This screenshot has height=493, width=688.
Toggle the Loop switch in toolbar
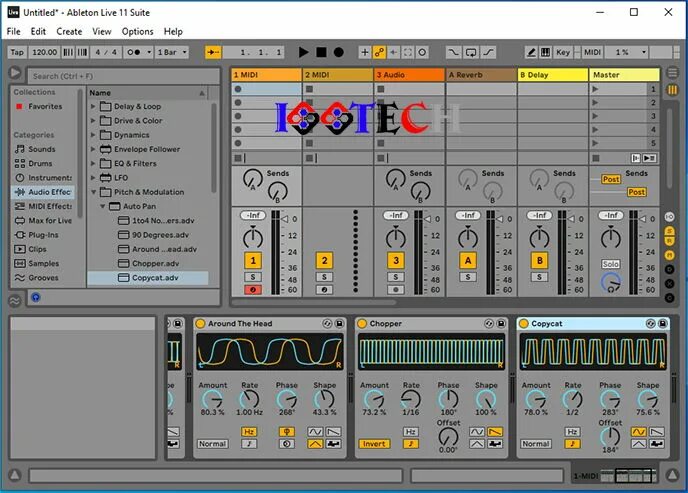471,52
